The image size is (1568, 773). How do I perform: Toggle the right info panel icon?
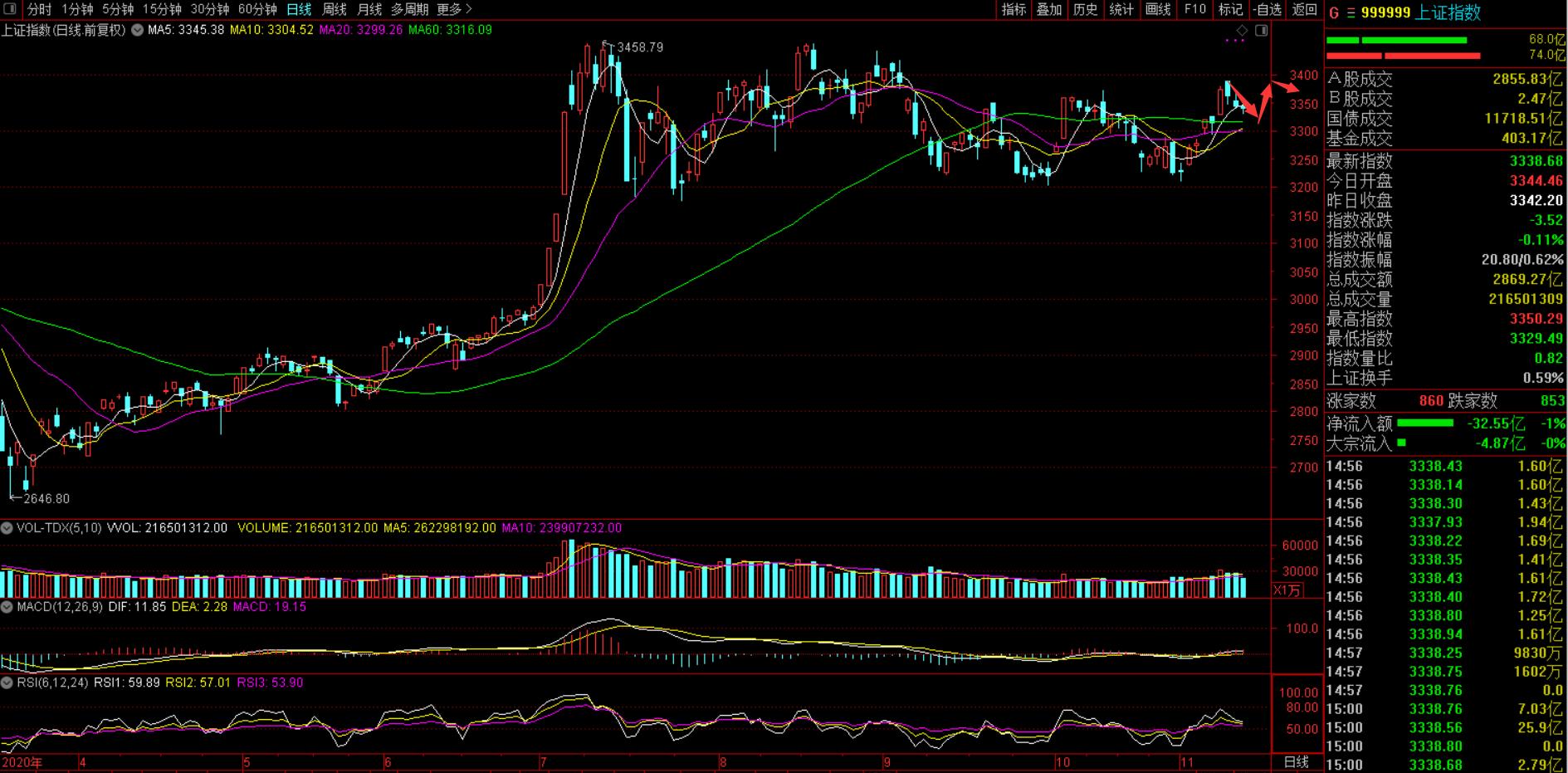[x=1262, y=31]
